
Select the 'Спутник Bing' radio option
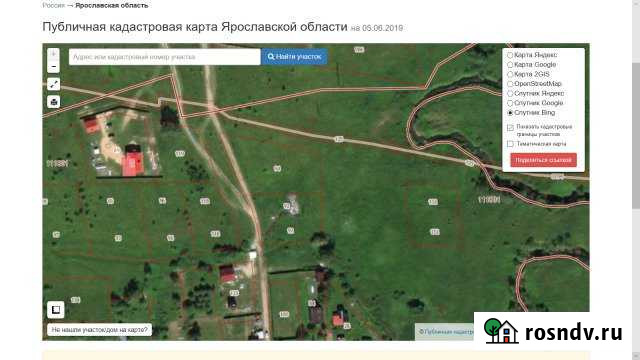[x=510, y=113]
